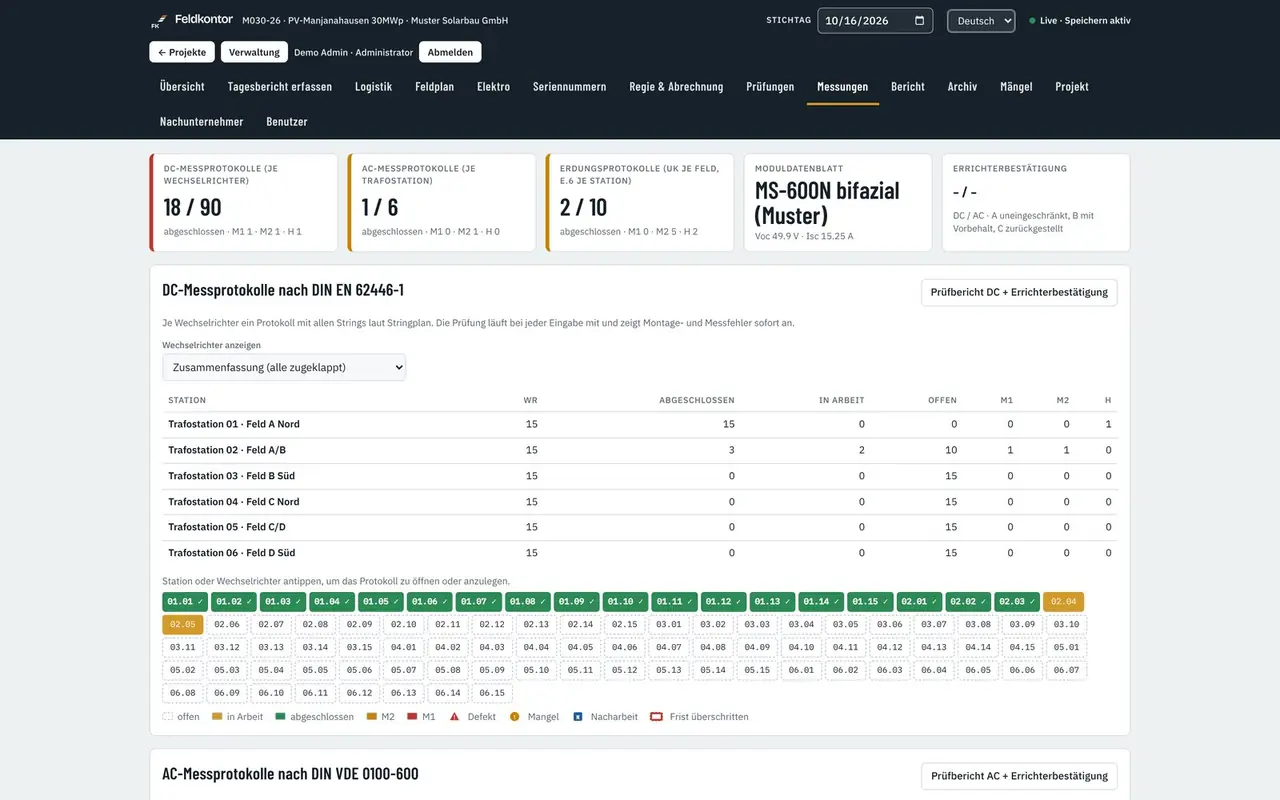Open open inverter chip 06.15
The image size is (1280, 800).
[x=492, y=693]
